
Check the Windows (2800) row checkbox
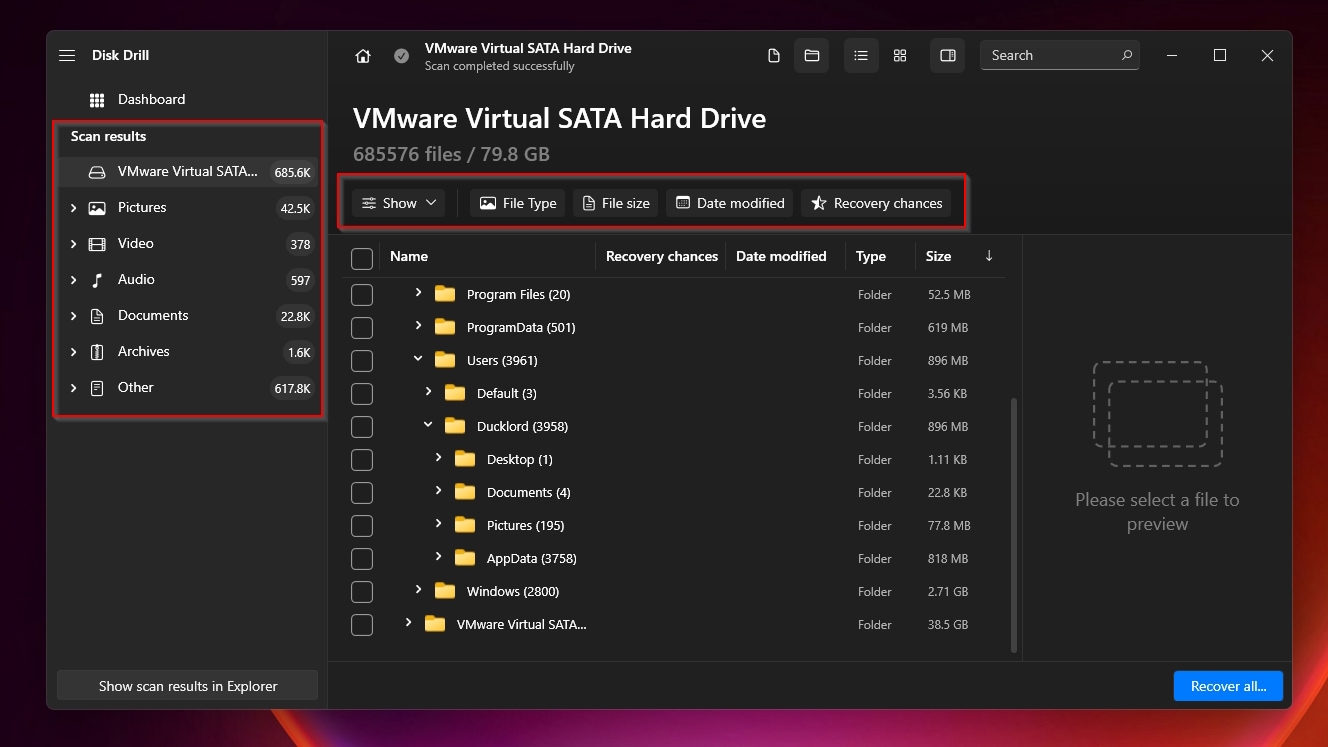click(x=362, y=592)
